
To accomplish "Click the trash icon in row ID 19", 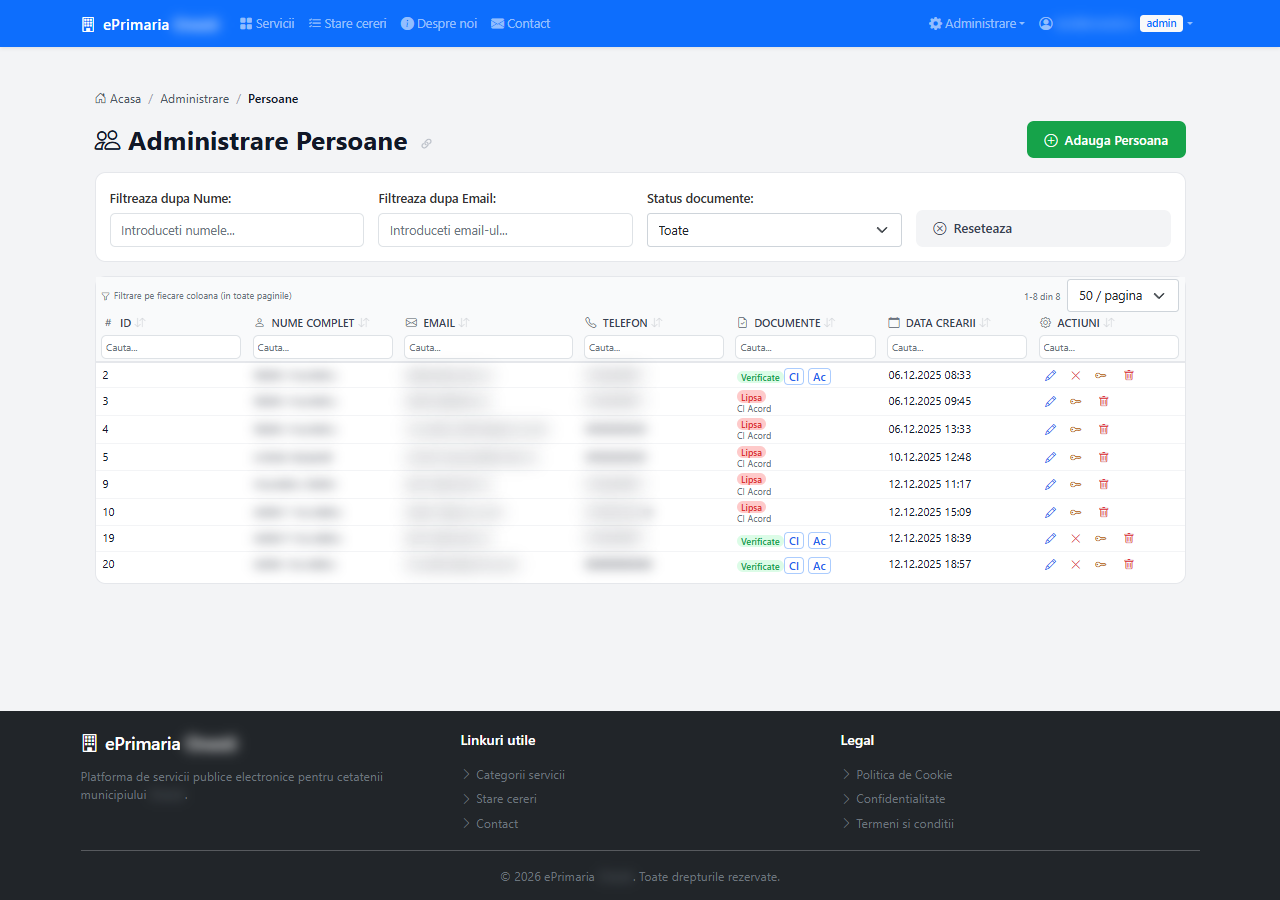I will [1129, 538].
